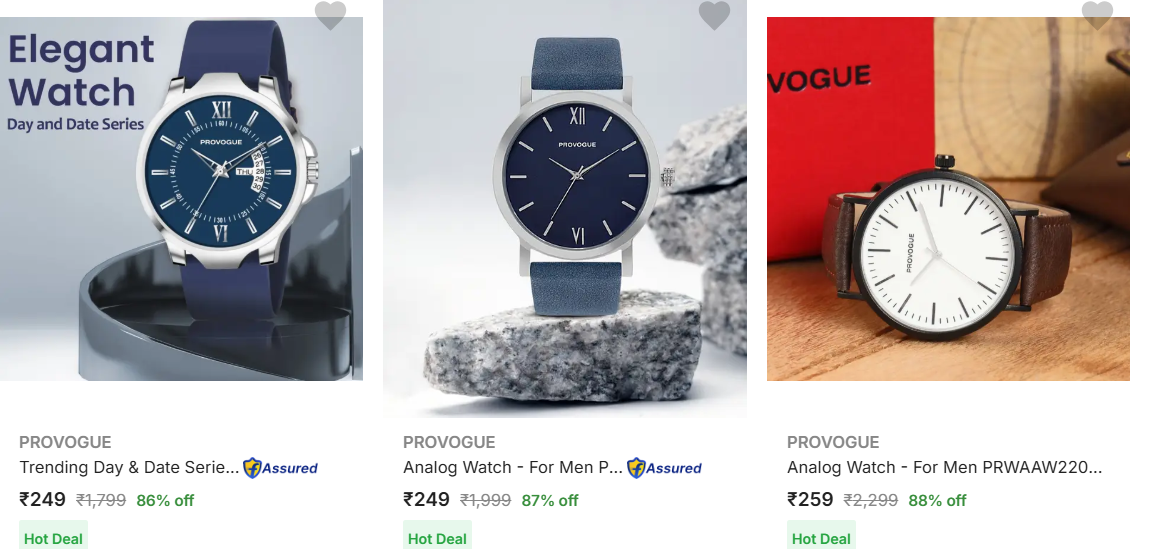
Task: Open Analog Watch - For Men PRWAAW220 link
Action: (945, 468)
